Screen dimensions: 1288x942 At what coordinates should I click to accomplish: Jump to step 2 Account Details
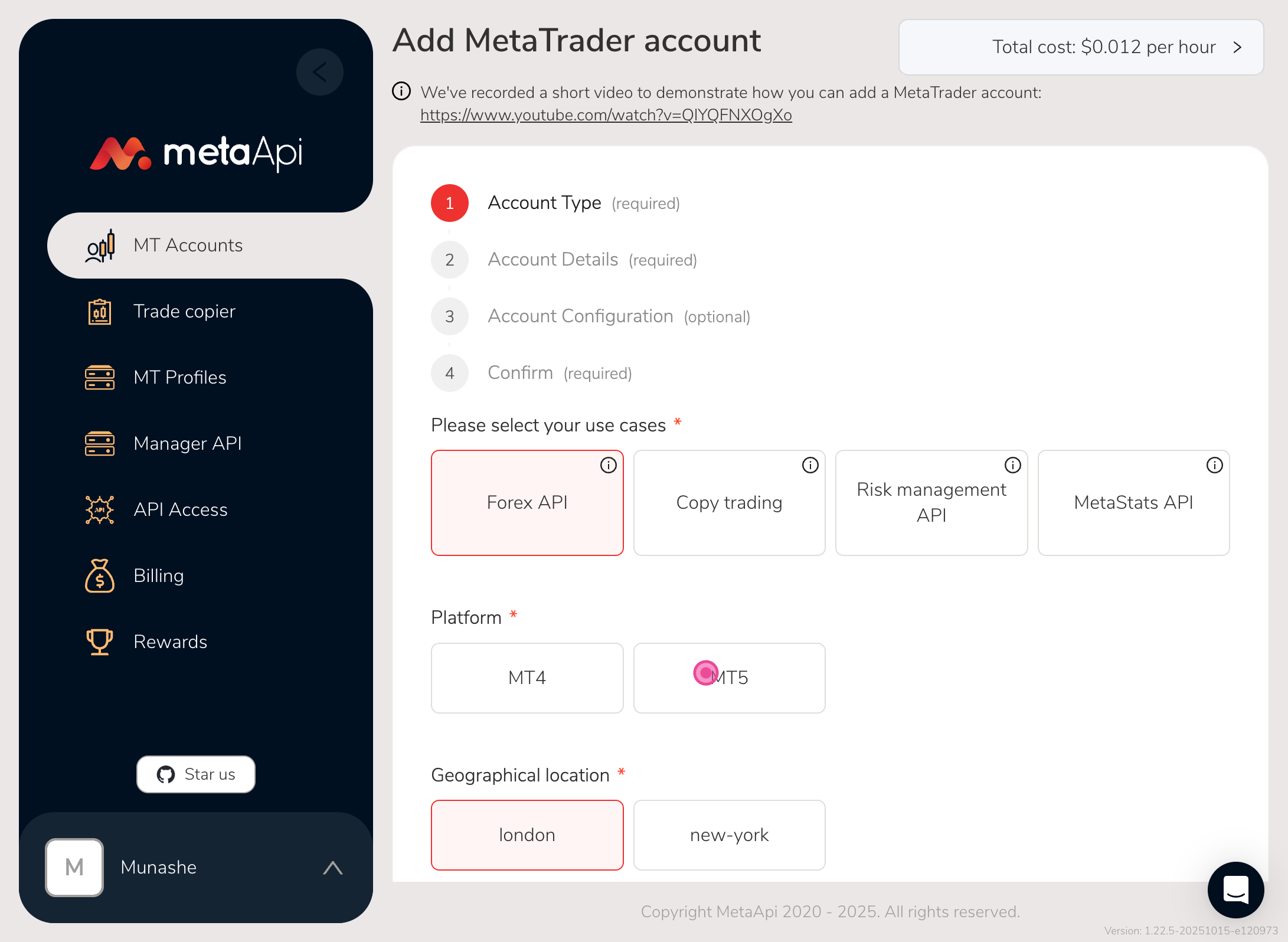(x=553, y=260)
